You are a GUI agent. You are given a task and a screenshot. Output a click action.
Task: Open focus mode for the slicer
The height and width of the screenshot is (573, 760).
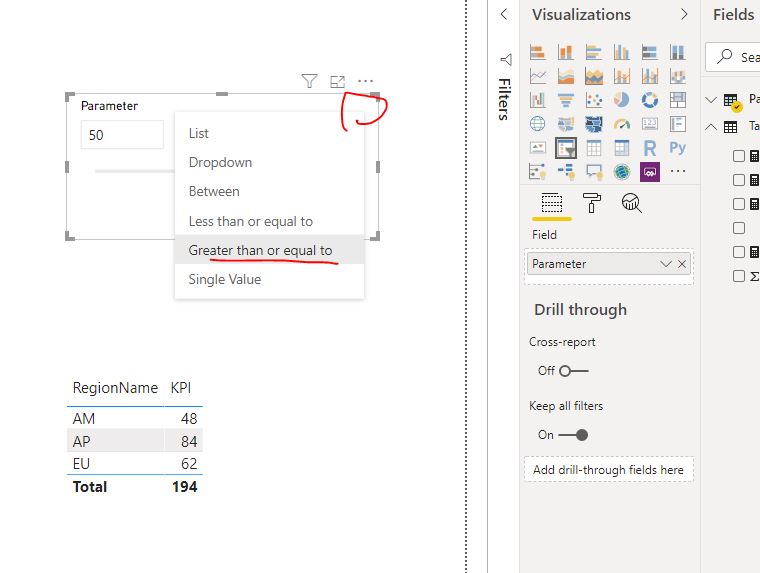tap(337, 81)
